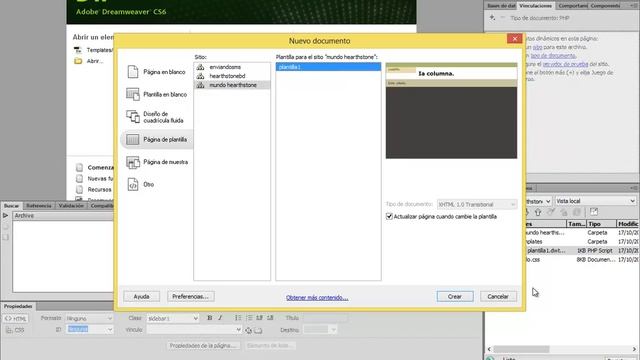
Task: Click the Ayuda button
Action: click(141, 296)
